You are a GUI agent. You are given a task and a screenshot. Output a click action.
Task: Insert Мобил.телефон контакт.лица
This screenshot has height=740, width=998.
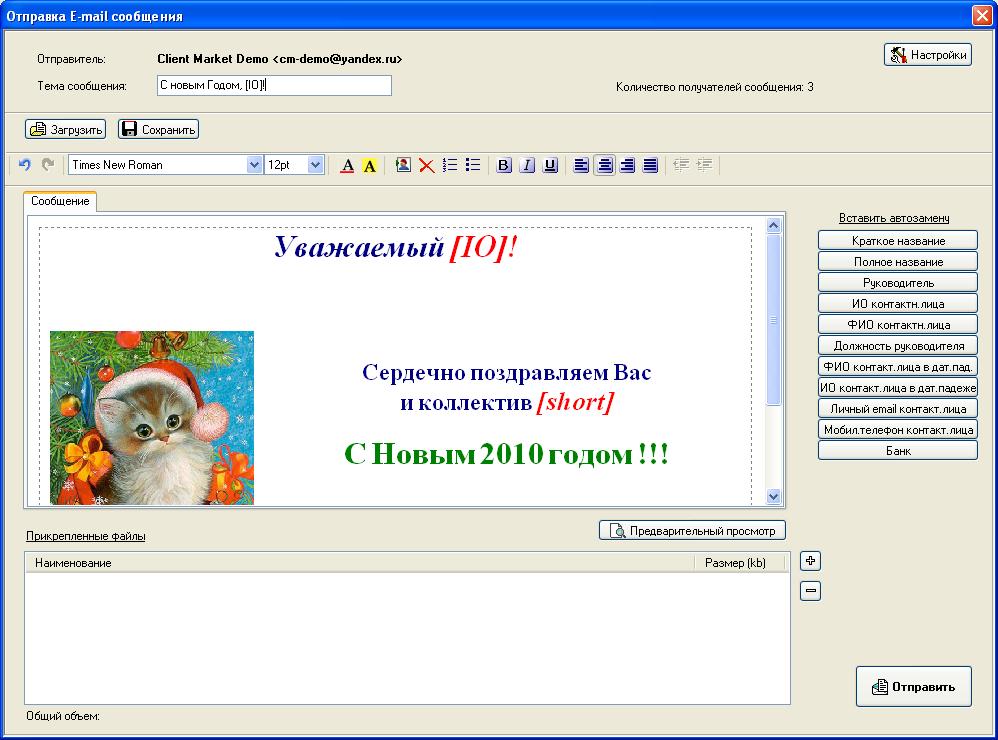pos(898,429)
